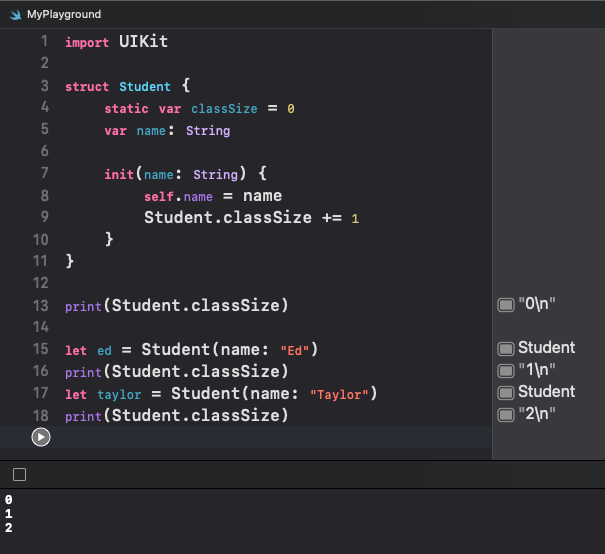Click print call on line 13
This screenshot has width=605, height=554.
[83, 306]
